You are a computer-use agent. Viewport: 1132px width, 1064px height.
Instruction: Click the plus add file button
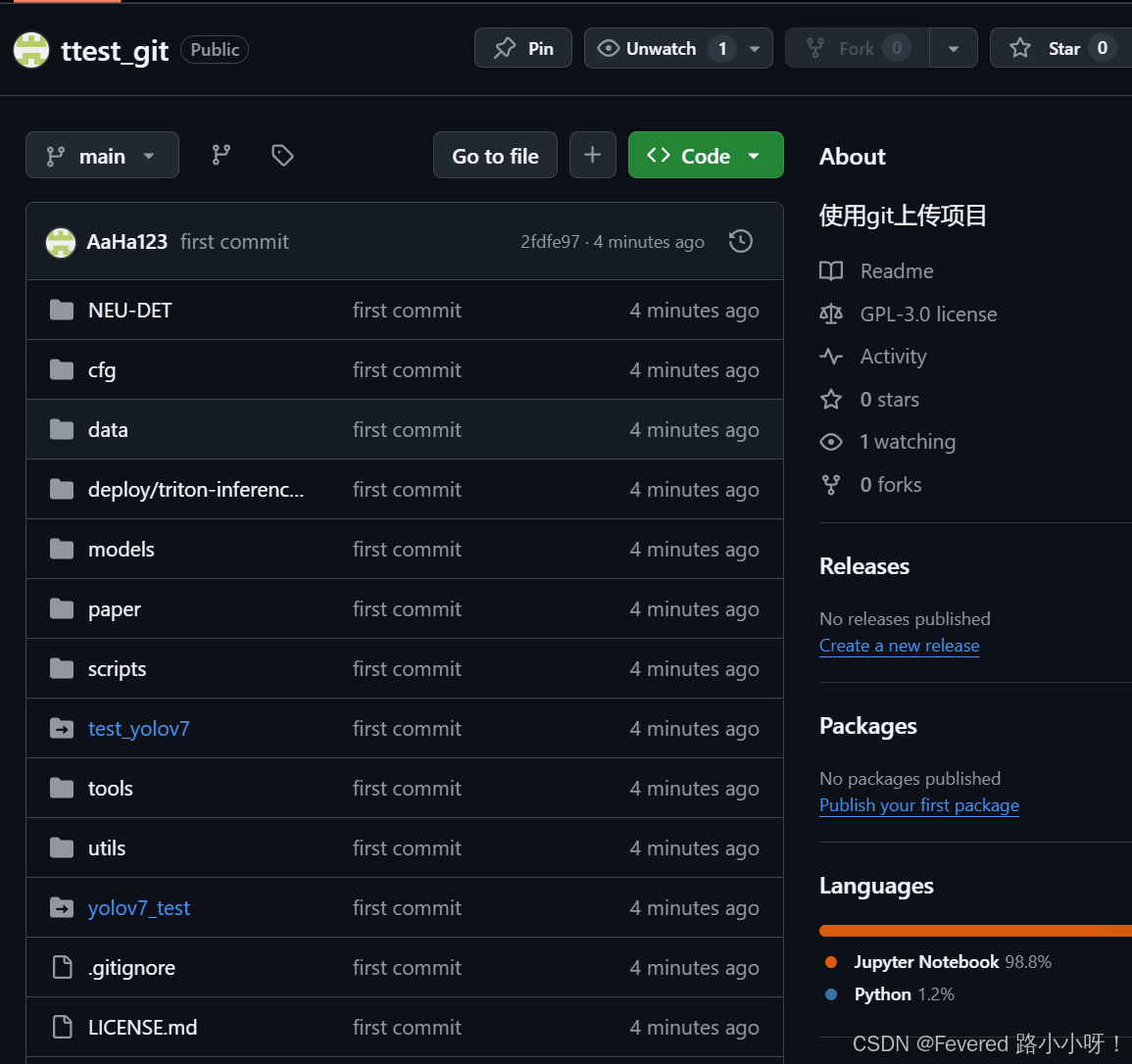coord(593,155)
